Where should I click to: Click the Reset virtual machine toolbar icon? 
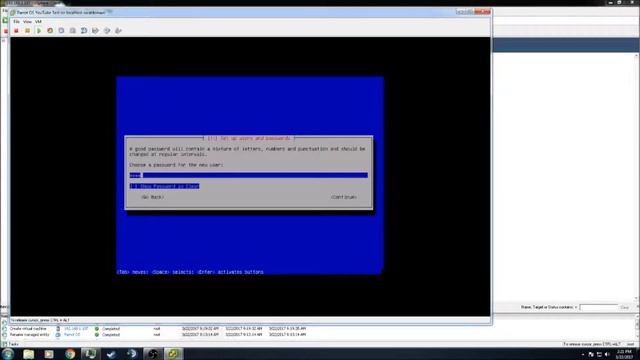pos(50,31)
